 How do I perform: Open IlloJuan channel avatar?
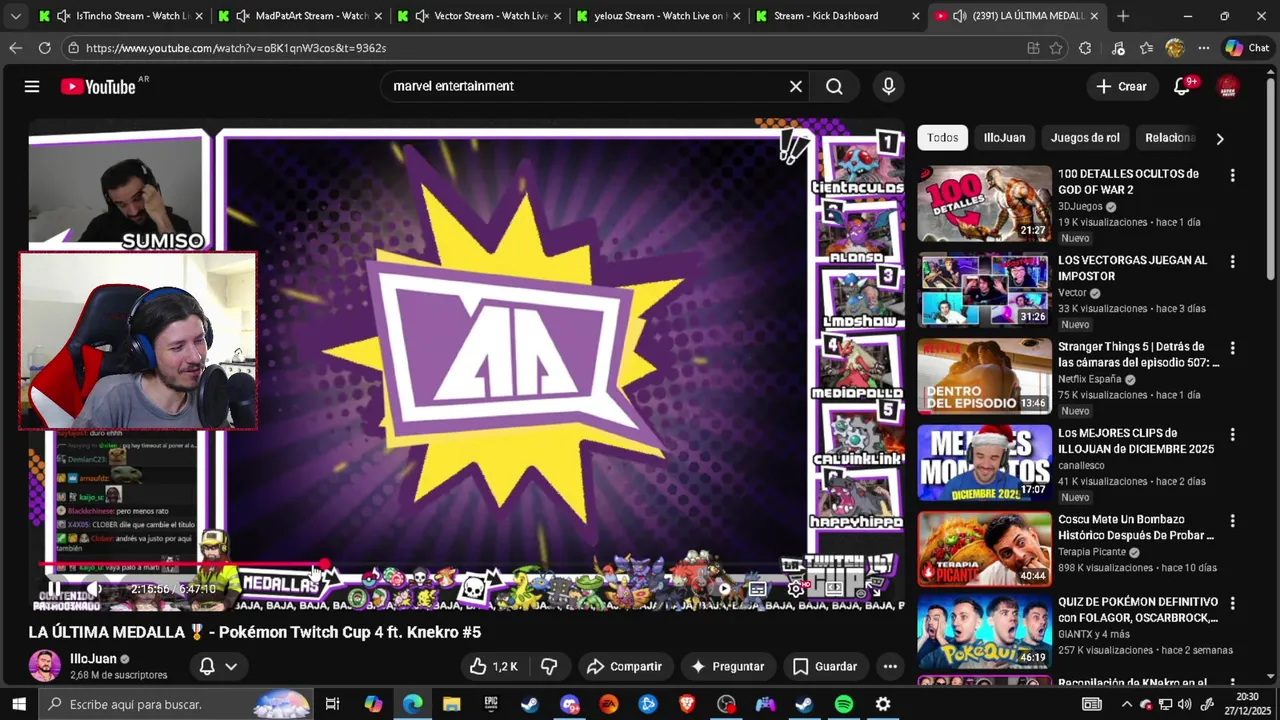tap(44, 666)
